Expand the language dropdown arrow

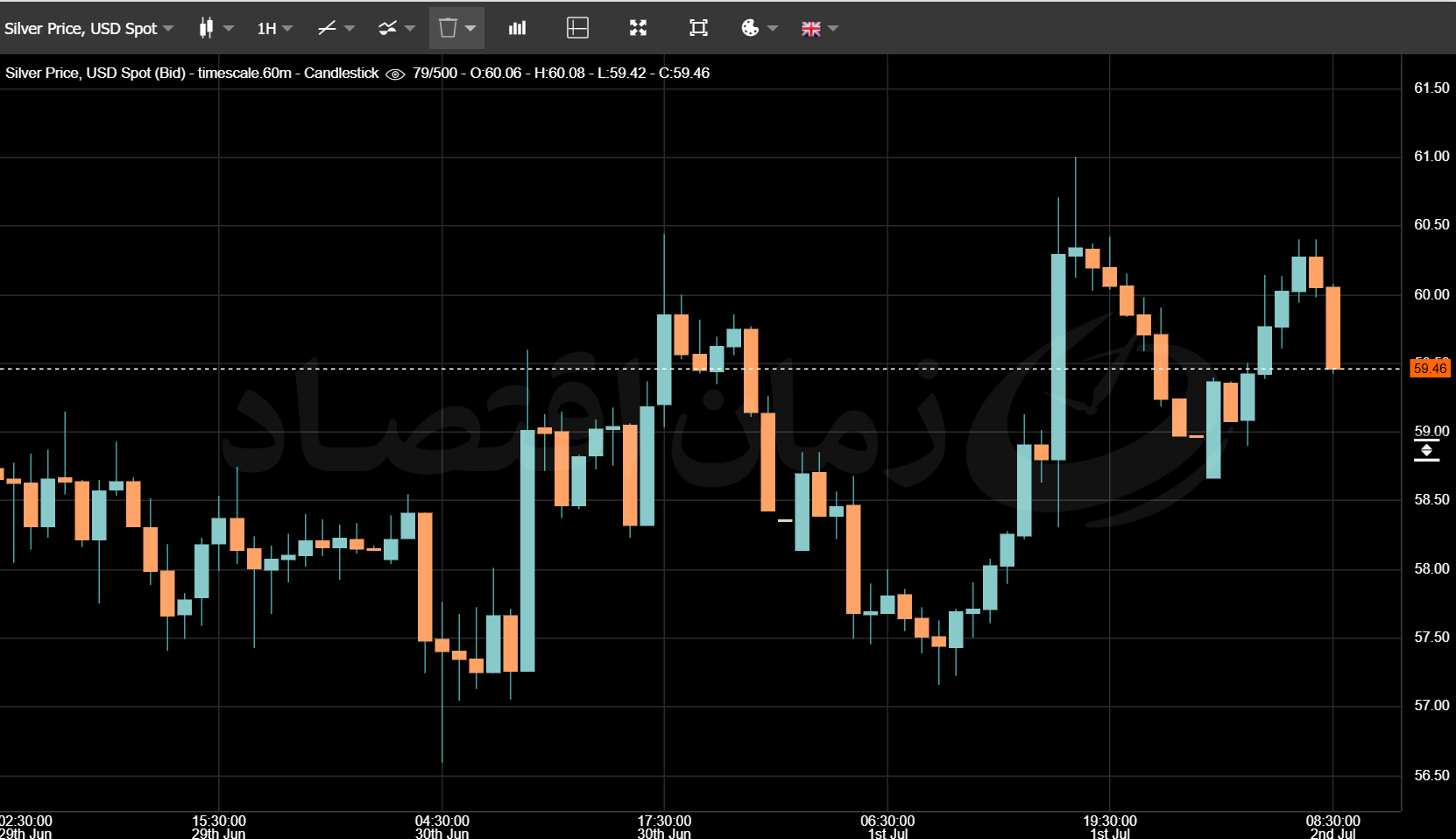[x=833, y=28]
